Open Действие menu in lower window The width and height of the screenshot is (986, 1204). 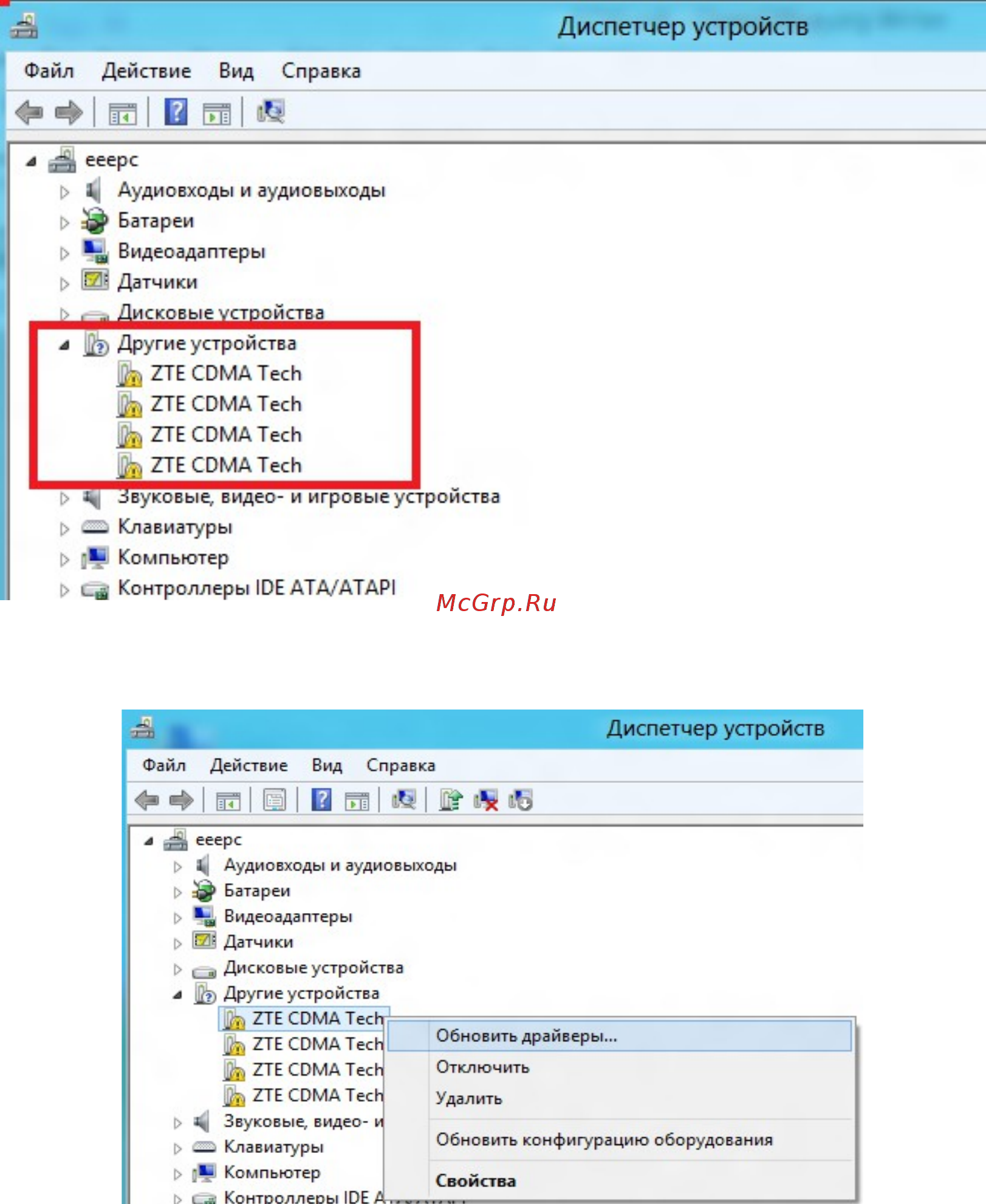click(x=249, y=765)
